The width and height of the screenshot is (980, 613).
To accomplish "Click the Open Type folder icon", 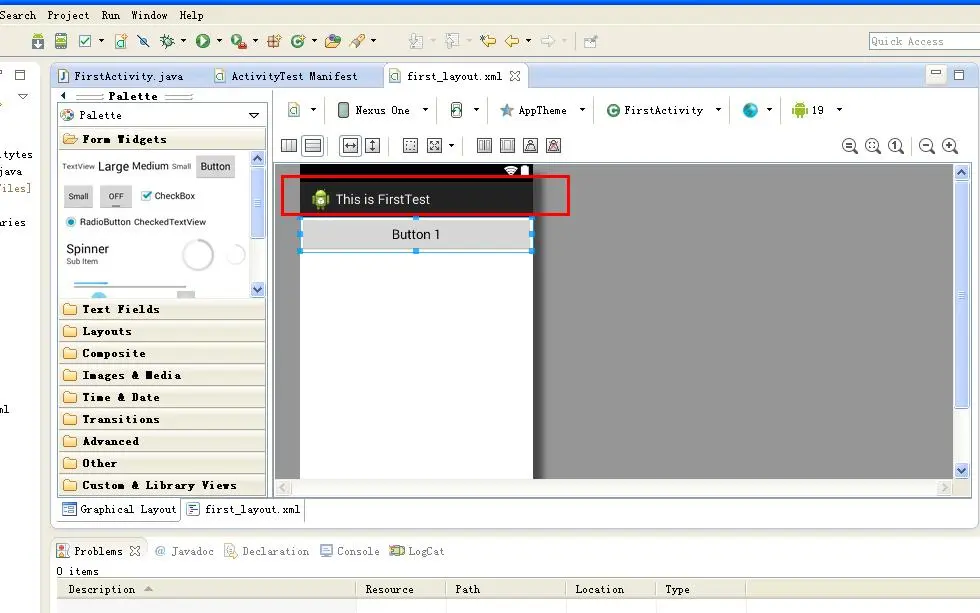I will (x=333, y=41).
